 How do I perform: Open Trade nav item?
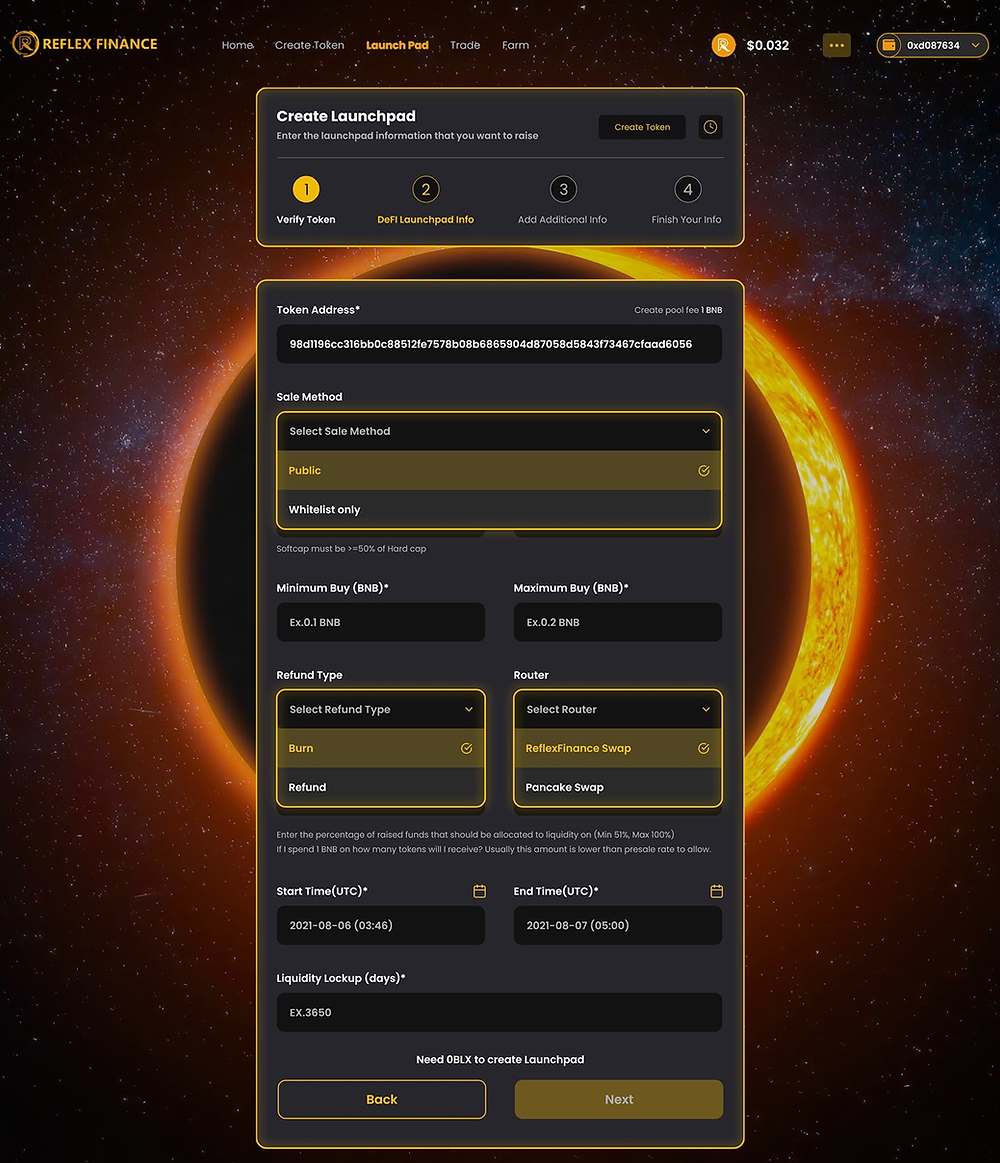point(465,45)
